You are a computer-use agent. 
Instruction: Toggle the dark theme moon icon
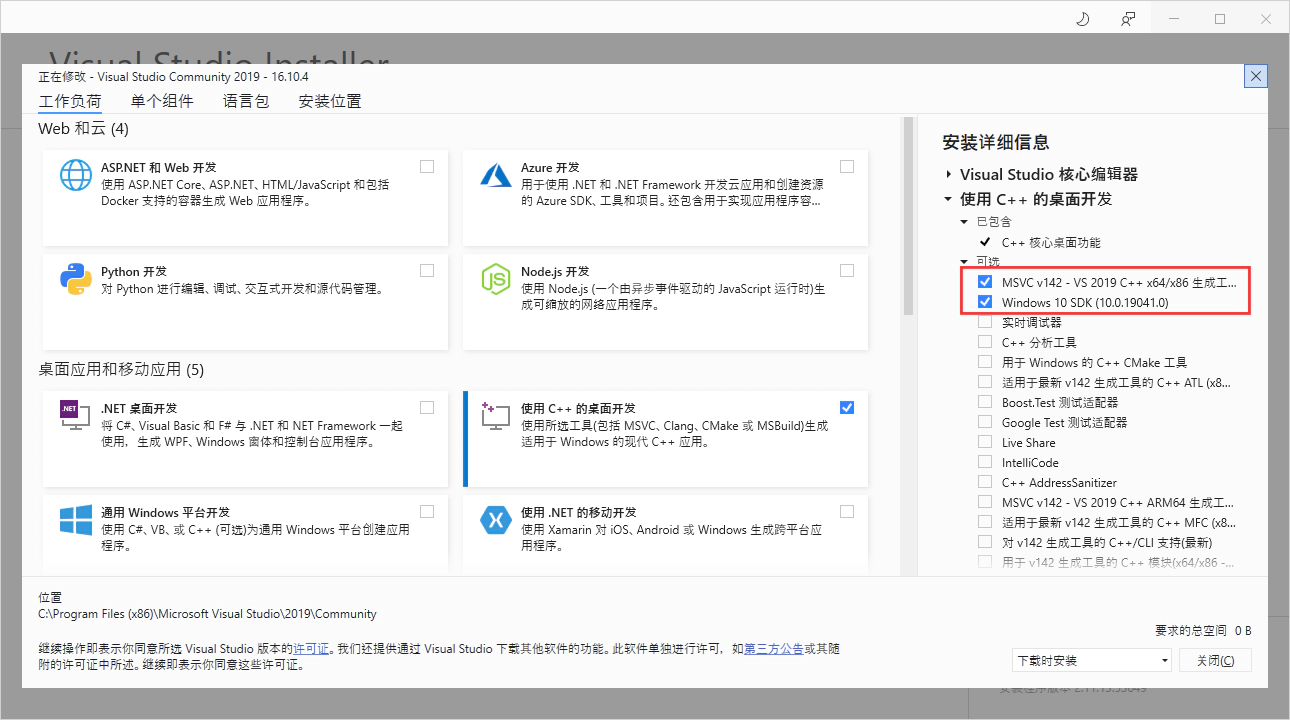(x=1083, y=19)
